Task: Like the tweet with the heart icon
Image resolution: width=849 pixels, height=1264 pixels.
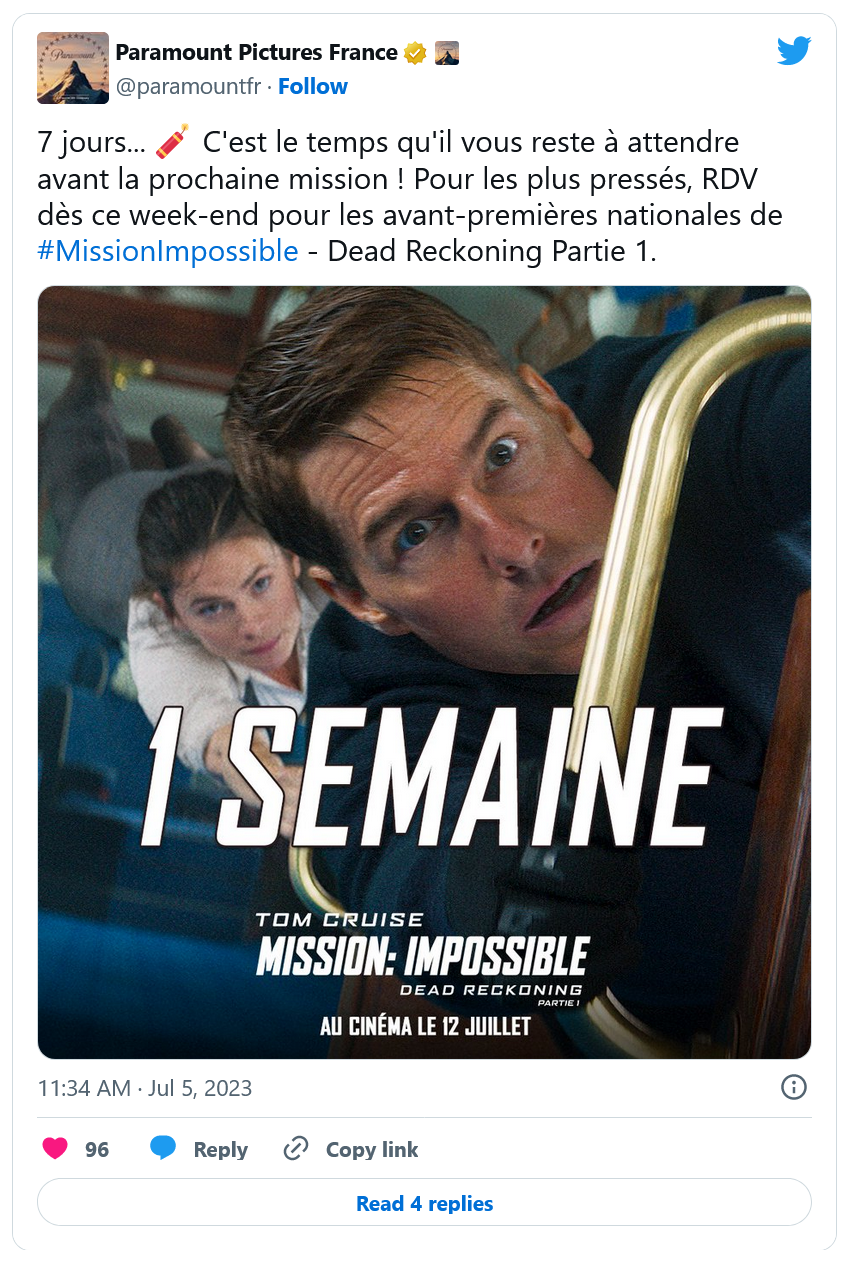Action: pyautogui.click(x=55, y=1149)
